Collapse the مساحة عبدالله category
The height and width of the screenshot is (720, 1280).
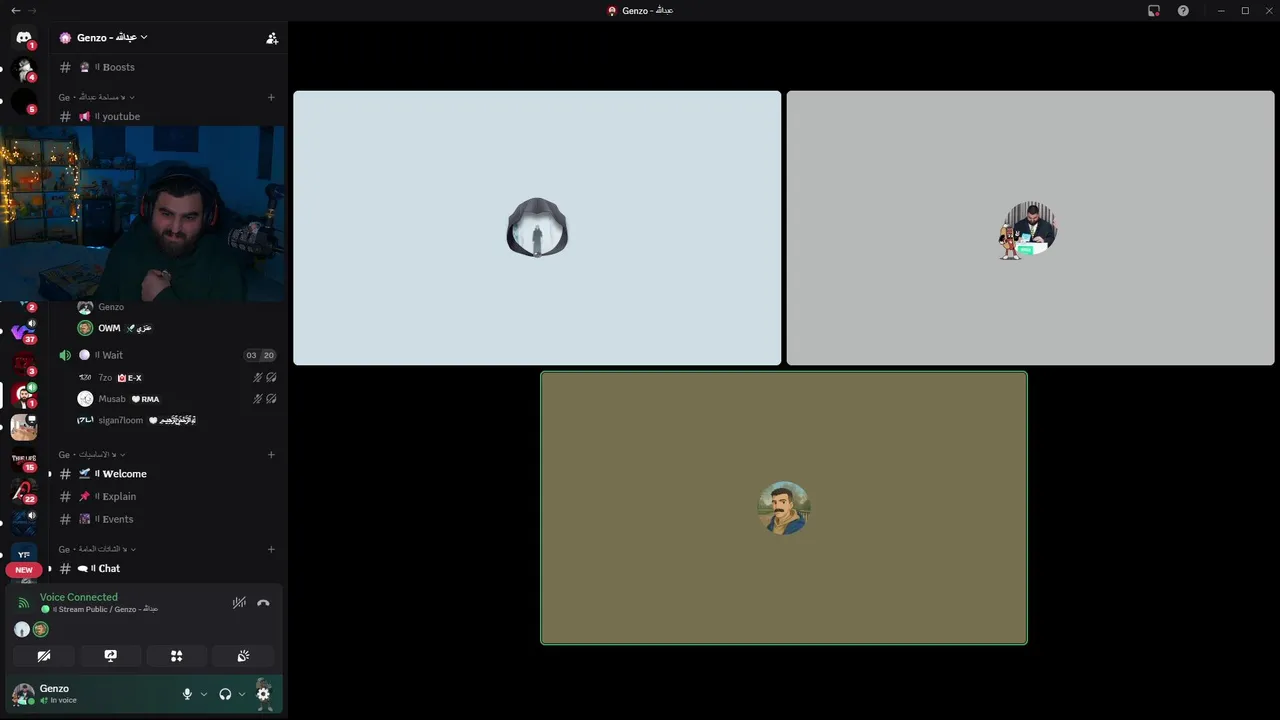(96, 97)
